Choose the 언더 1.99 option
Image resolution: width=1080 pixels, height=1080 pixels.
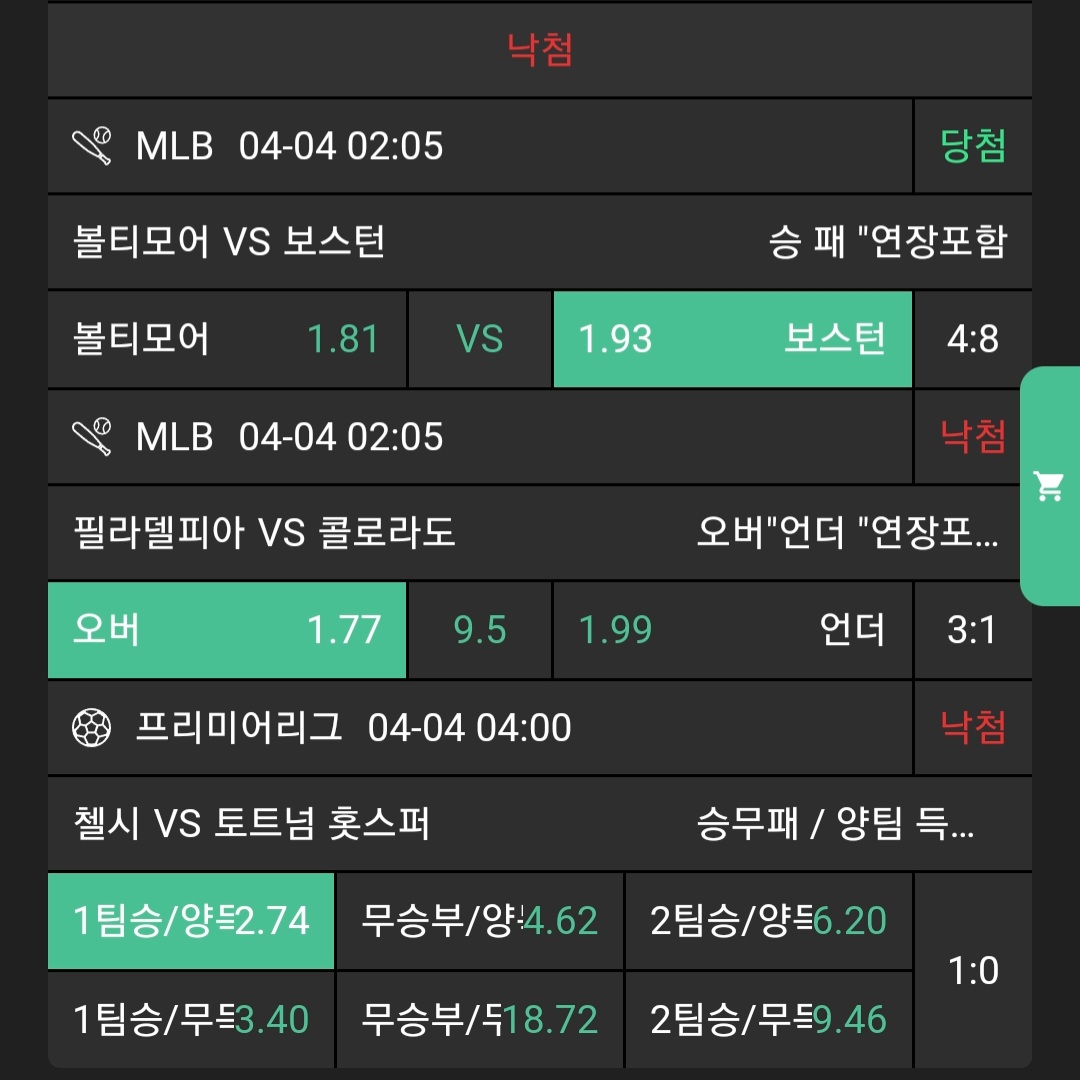[x=732, y=630]
